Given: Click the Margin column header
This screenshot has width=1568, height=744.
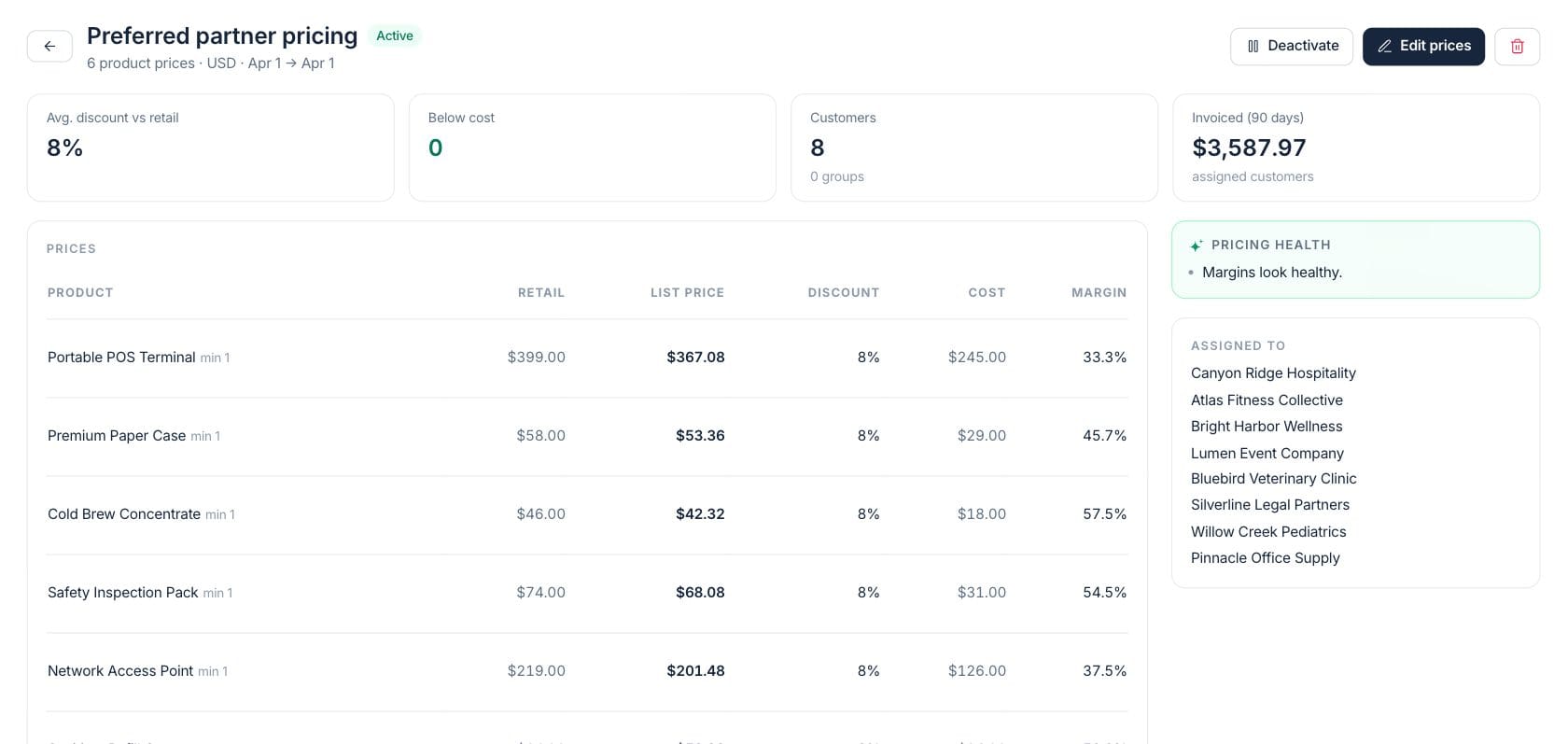Looking at the screenshot, I should pyautogui.click(x=1099, y=293).
